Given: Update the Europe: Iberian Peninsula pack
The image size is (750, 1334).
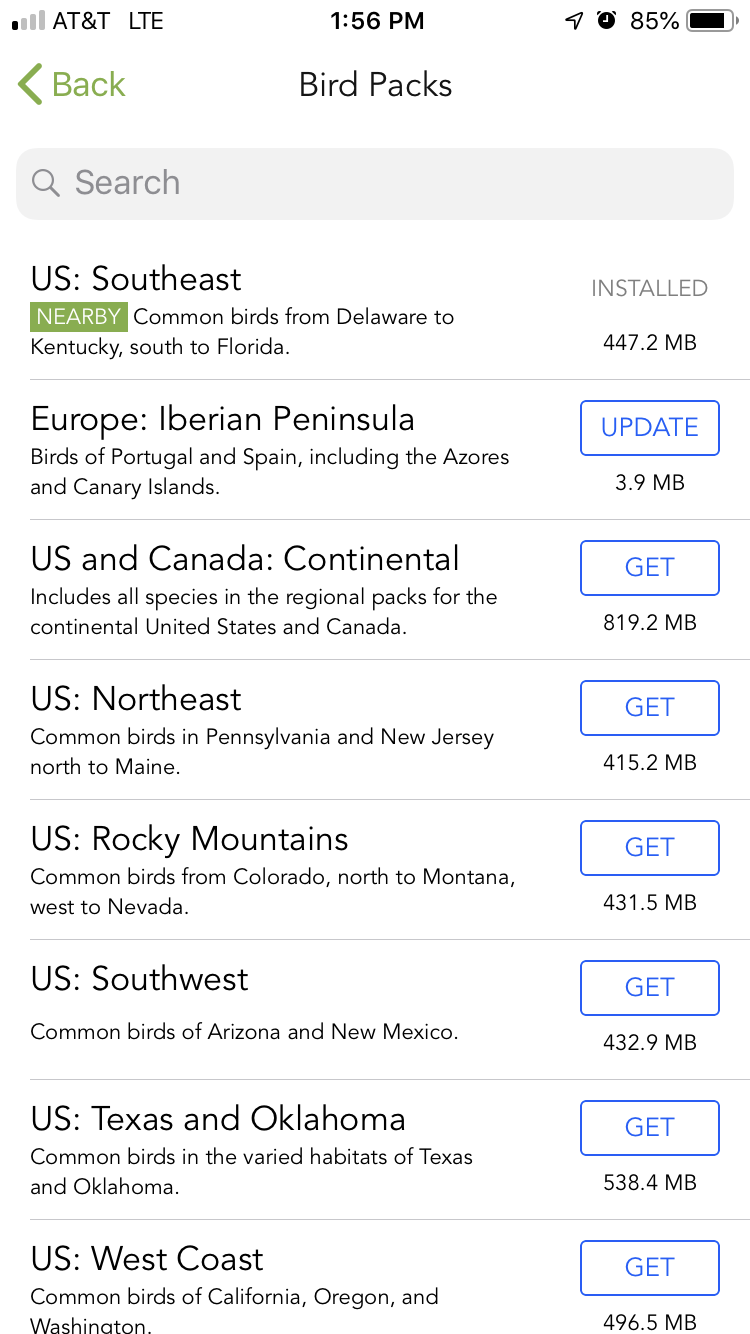Looking at the screenshot, I should tap(649, 428).
